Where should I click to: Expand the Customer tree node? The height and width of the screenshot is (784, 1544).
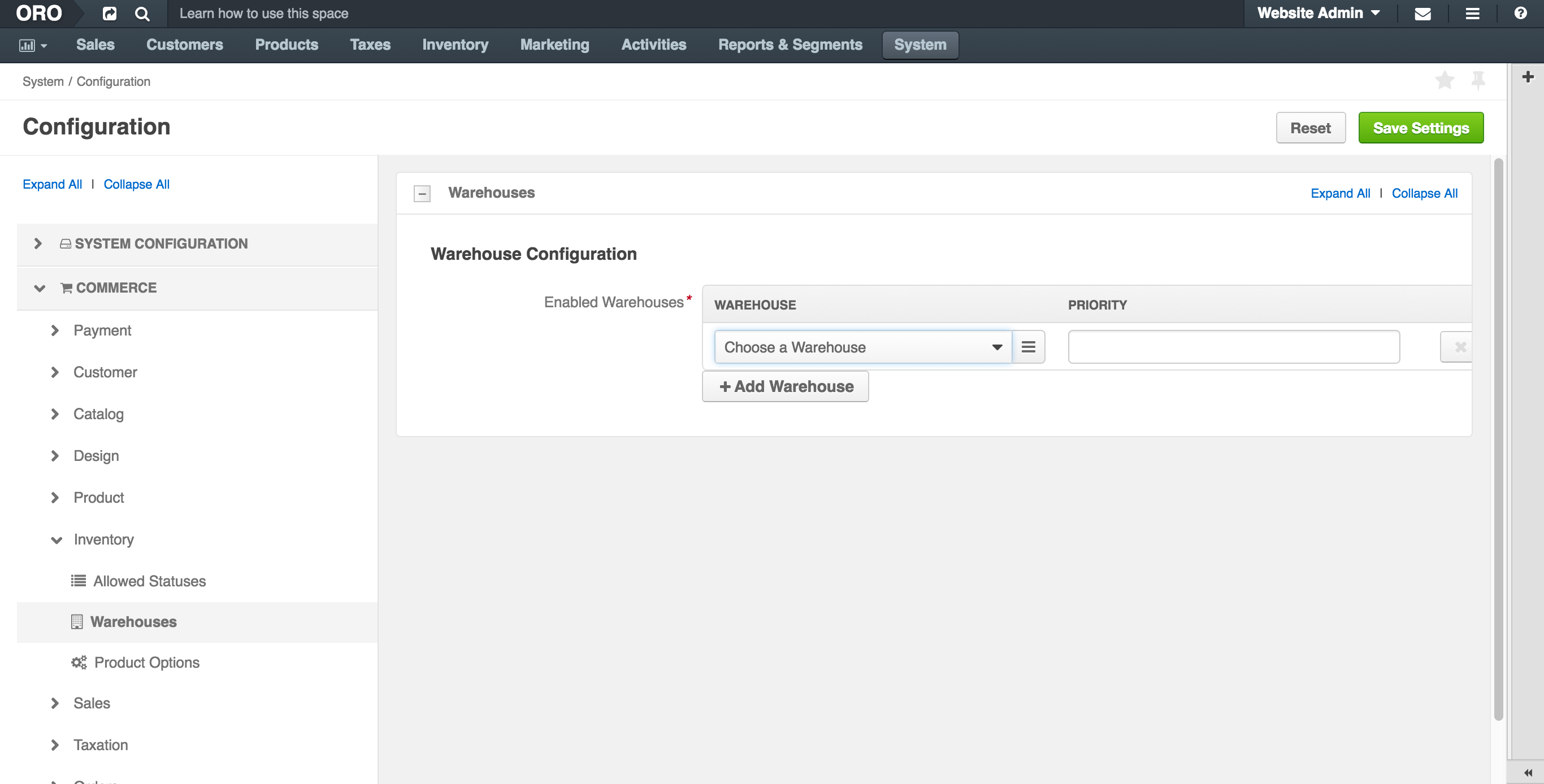55,373
